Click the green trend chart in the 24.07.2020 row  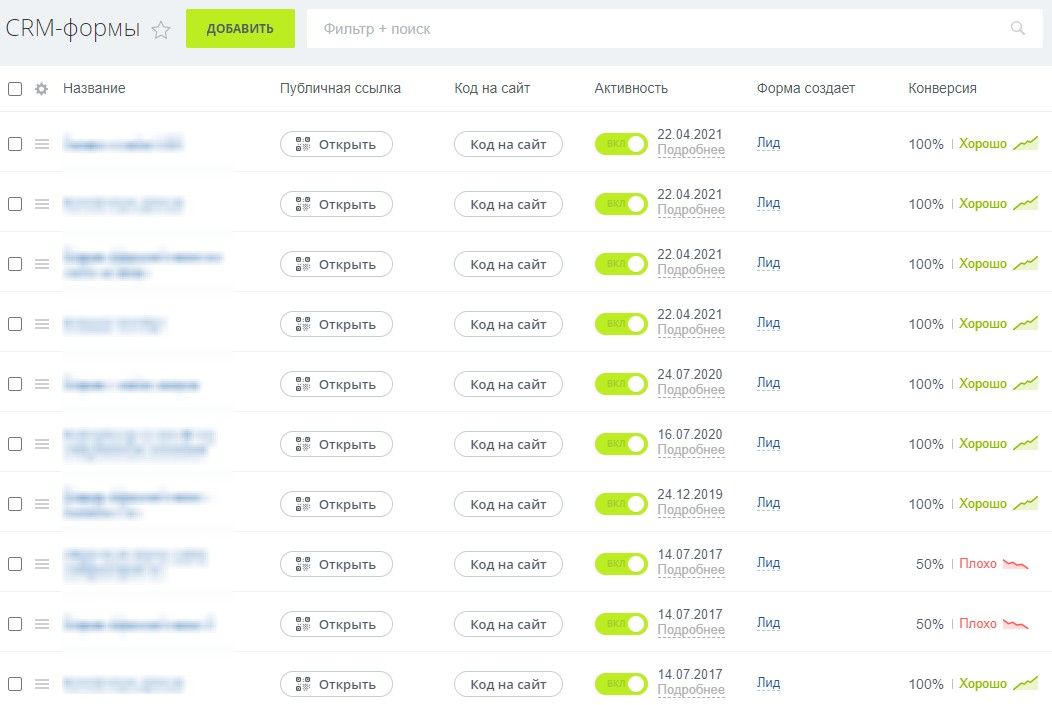pos(1025,384)
